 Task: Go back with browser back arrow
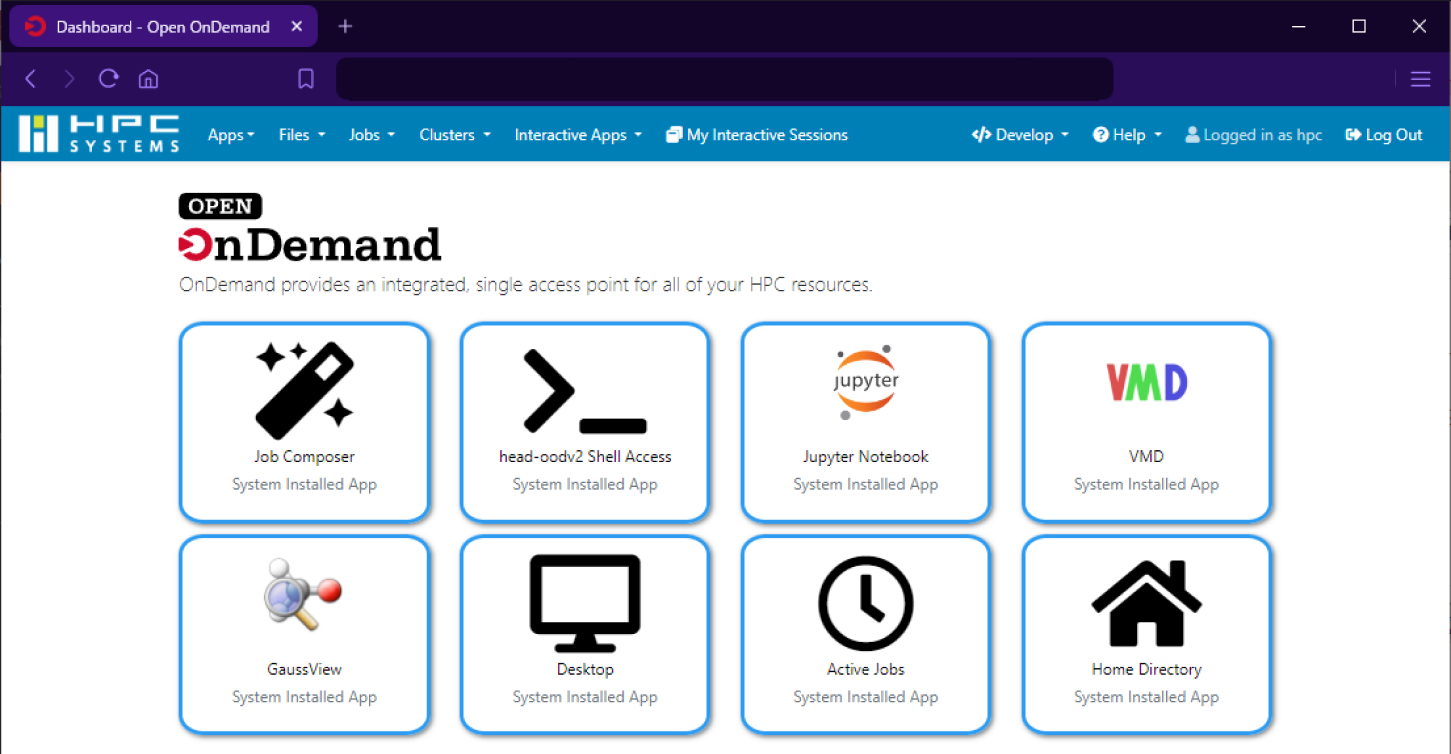(30, 79)
